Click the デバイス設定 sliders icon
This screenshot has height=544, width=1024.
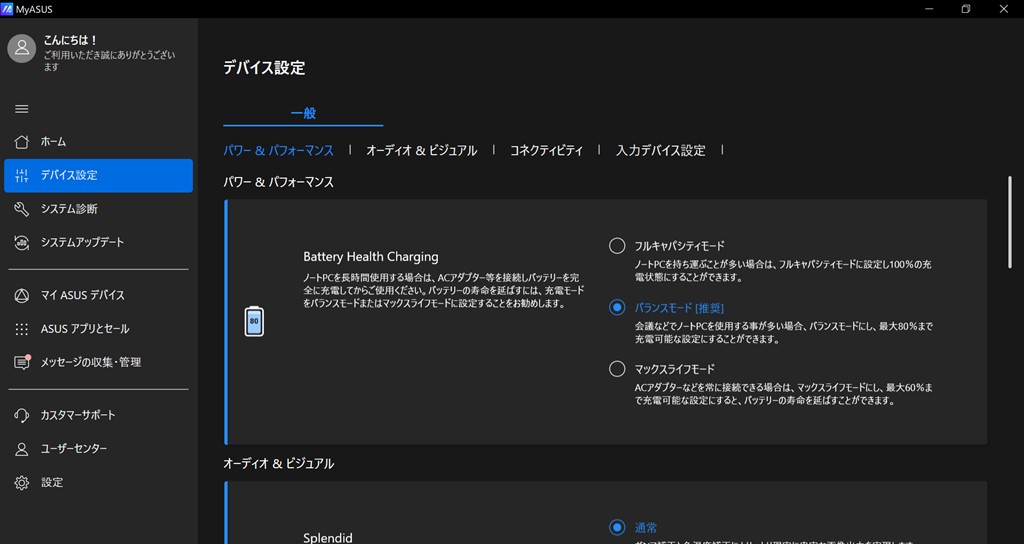[22, 176]
